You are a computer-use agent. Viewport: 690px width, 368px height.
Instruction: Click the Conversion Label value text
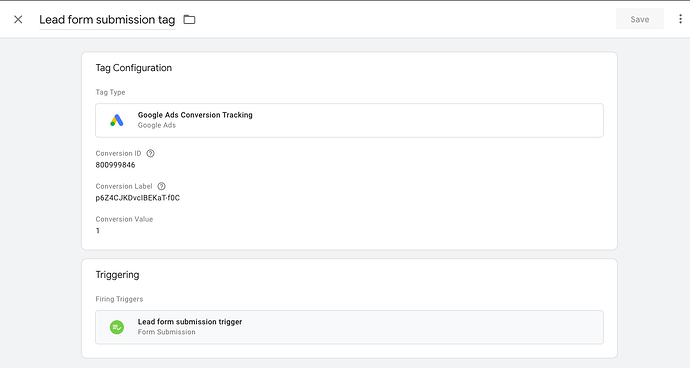point(138,198)
